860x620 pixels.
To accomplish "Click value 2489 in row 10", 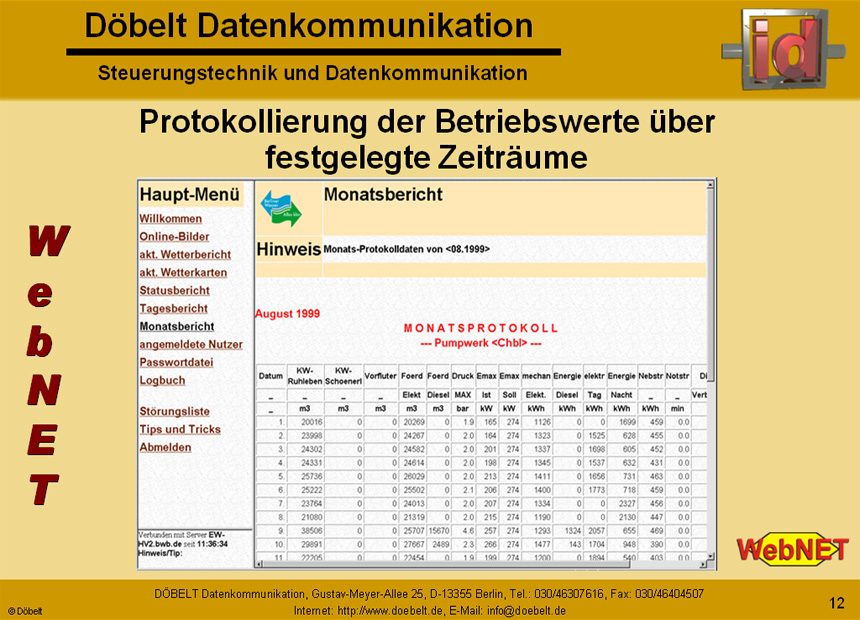I will [x=441, y=544].
